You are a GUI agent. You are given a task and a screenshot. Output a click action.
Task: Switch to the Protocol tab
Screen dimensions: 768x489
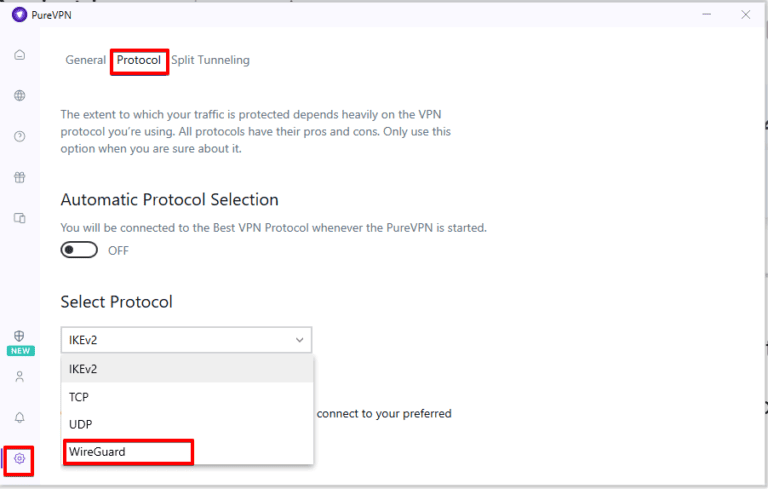pyautogui.click(x=138, y=60)
